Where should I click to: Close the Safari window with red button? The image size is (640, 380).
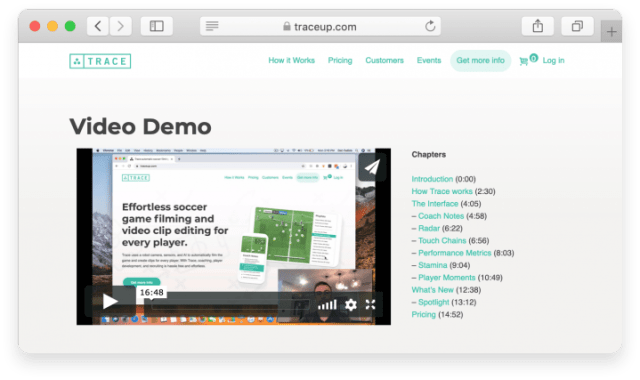[x=35, y=27]
